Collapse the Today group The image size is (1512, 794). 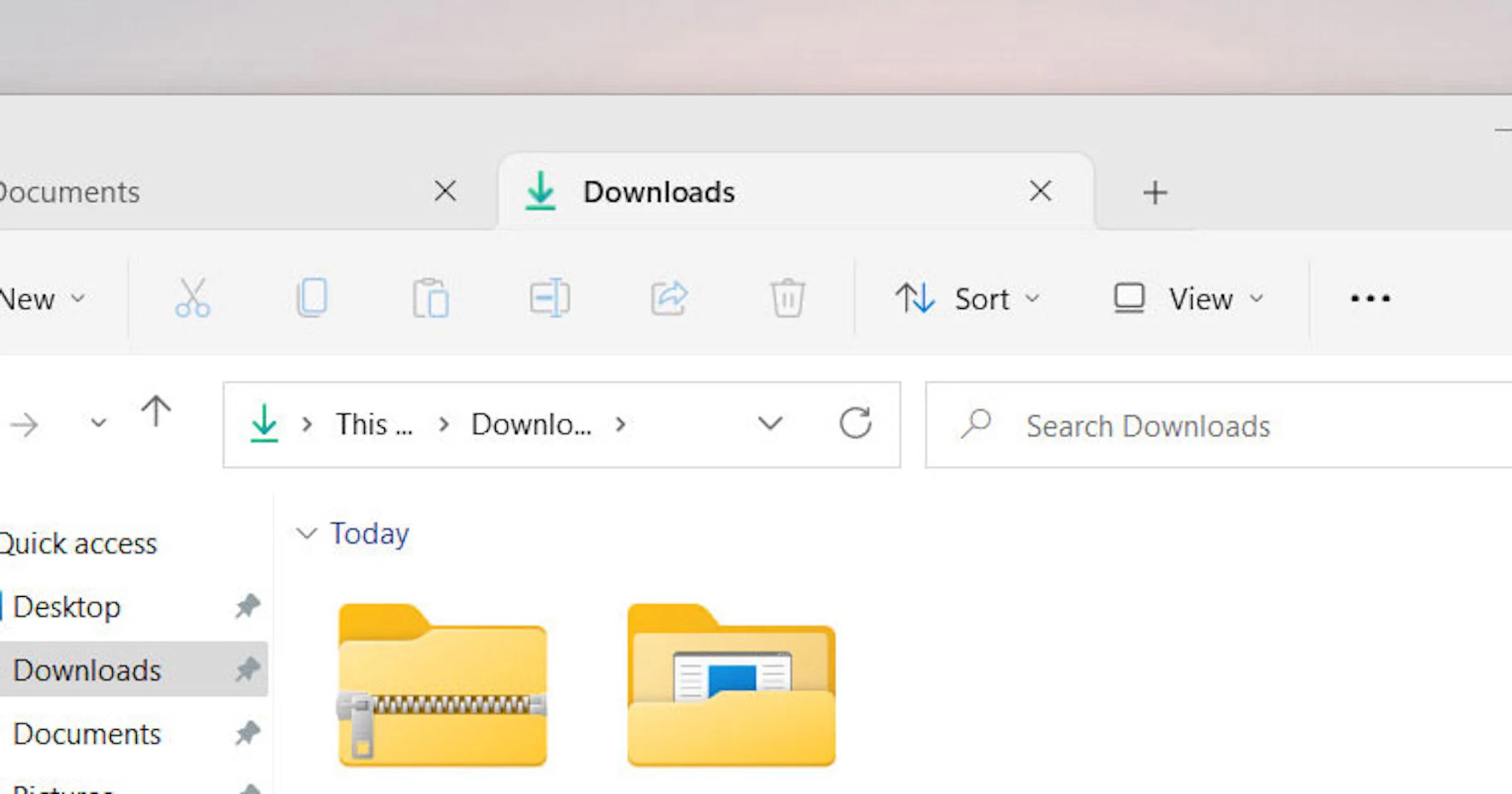(x=307, y=534)
